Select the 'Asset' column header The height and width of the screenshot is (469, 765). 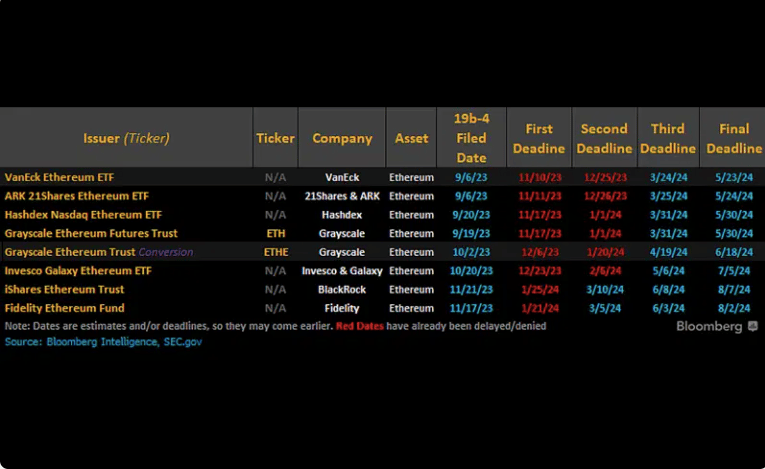tap(411, 138)
